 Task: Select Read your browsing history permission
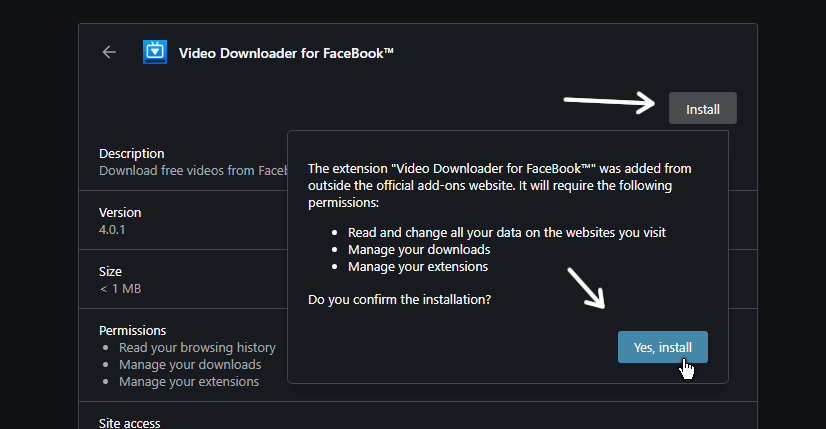[x=197, y=348]
